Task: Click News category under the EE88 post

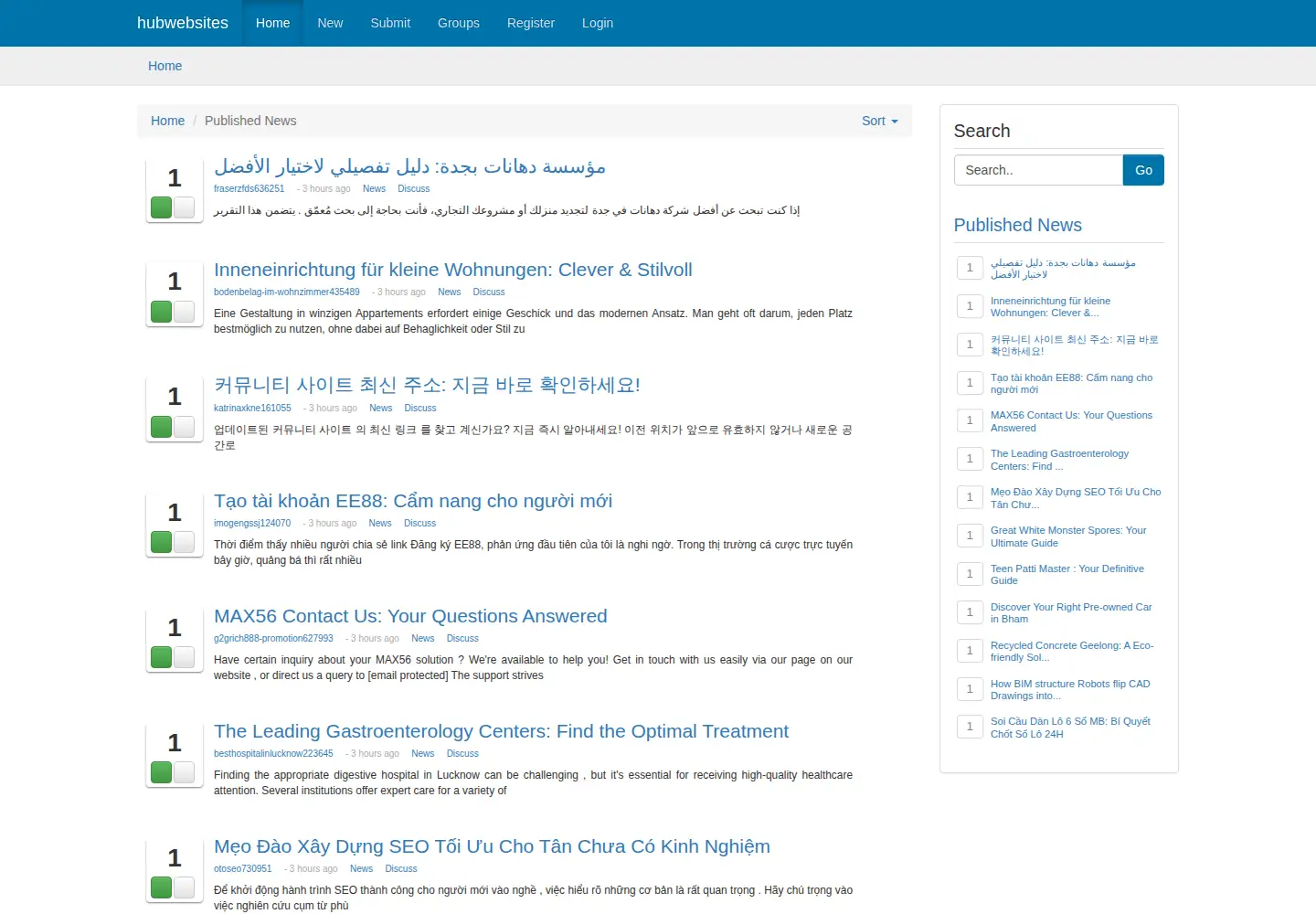Action: click(x=380, y=524)
